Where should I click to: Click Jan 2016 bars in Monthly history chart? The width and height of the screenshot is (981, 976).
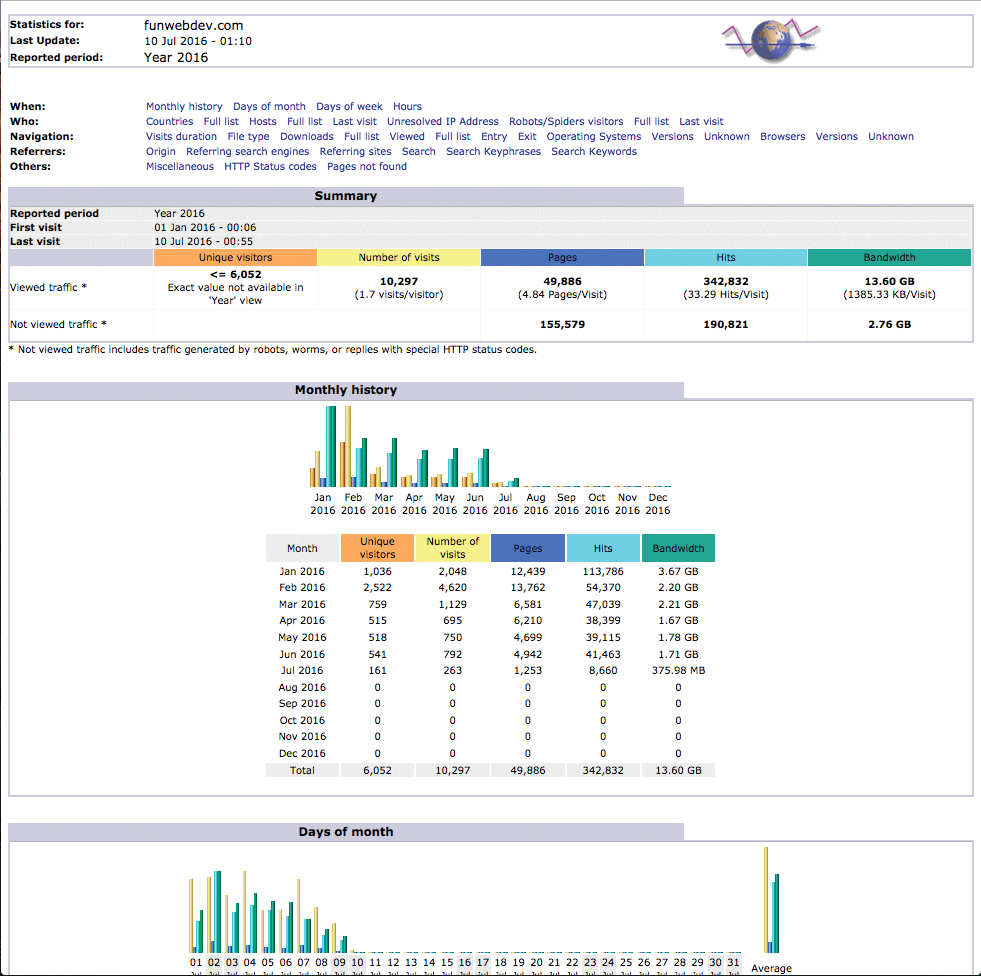click(x=323, y=447)
